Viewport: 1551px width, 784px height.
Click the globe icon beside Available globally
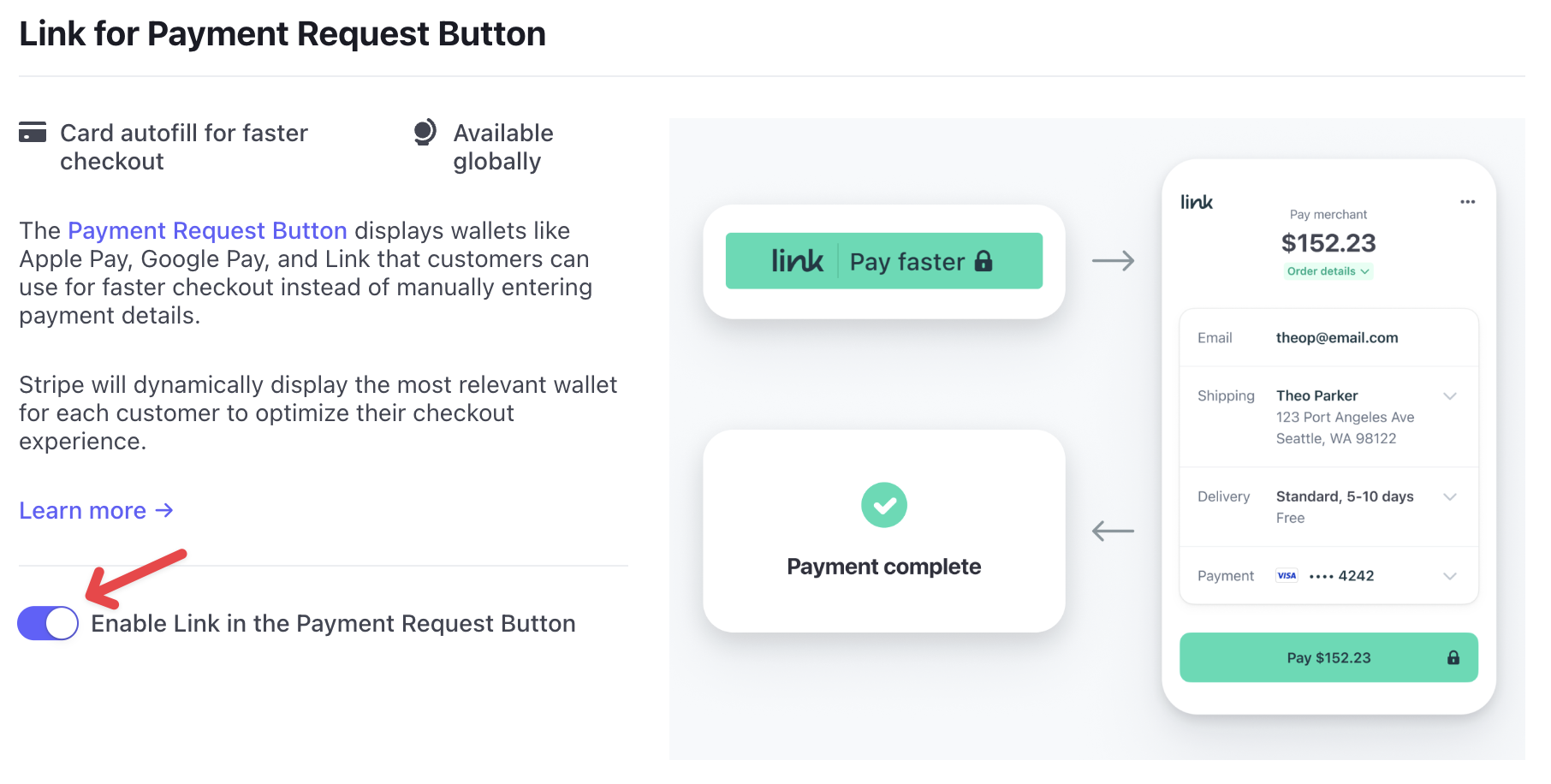425,133
